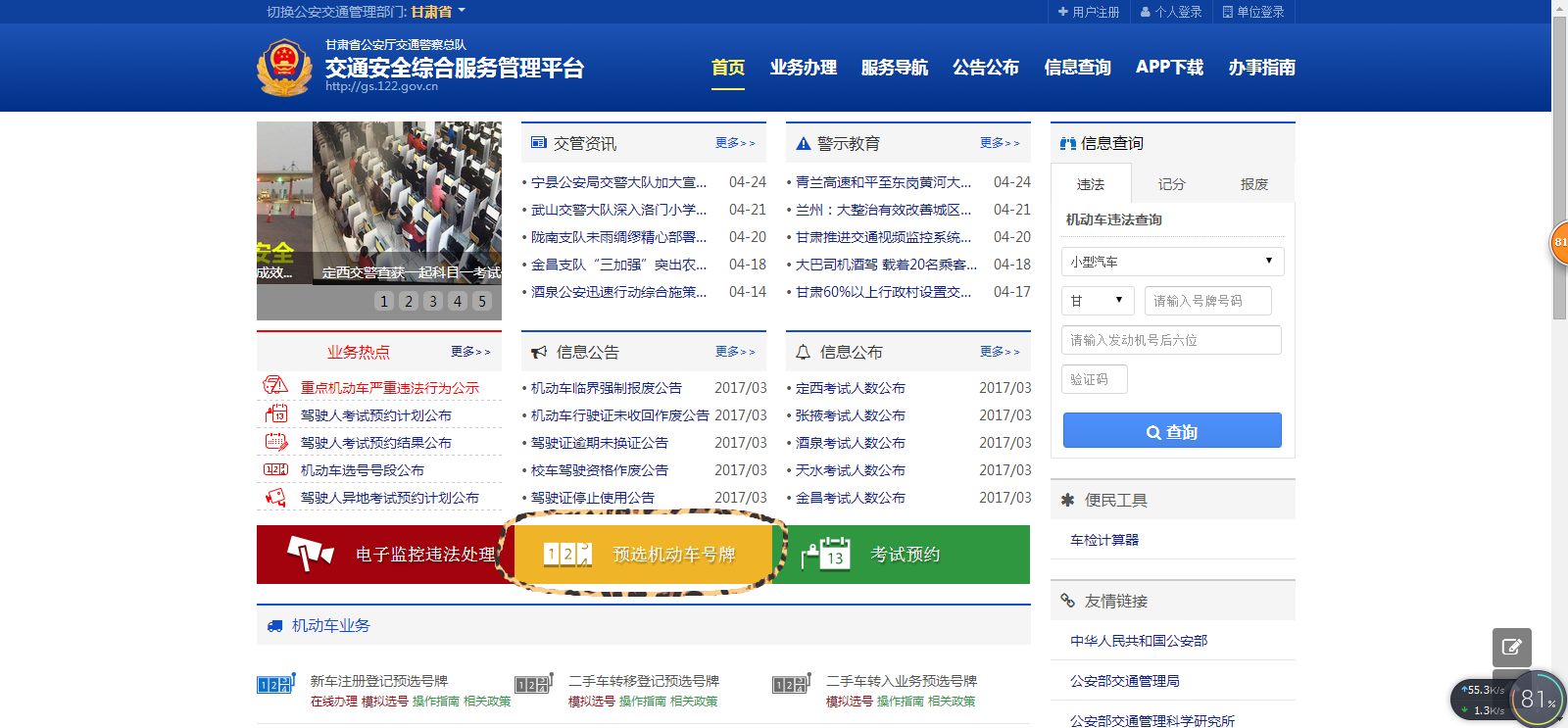
Task: Click the calendar icon on 考试预约 banner
Action: (826, 554)
